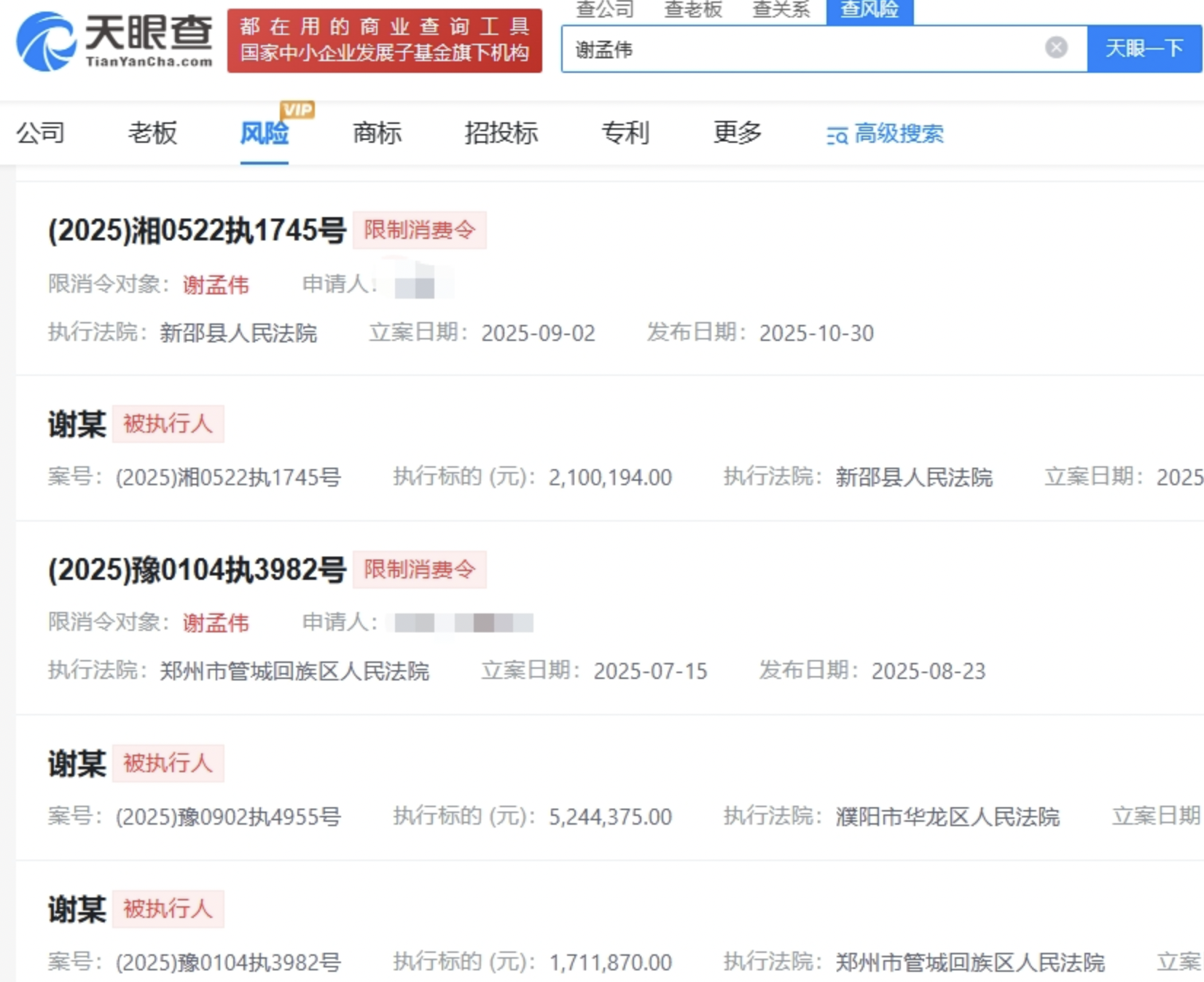1204x982 pixels.
Task: Open the 商标 results tab
Action: (x=377, y=133)
